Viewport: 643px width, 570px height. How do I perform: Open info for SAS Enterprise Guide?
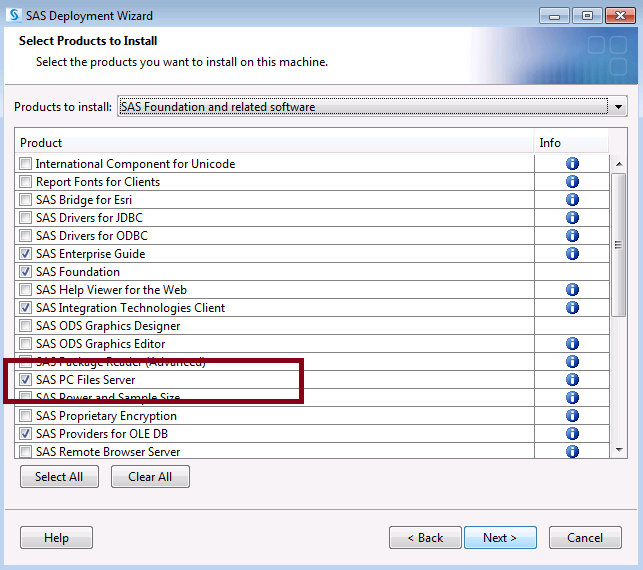572,253
